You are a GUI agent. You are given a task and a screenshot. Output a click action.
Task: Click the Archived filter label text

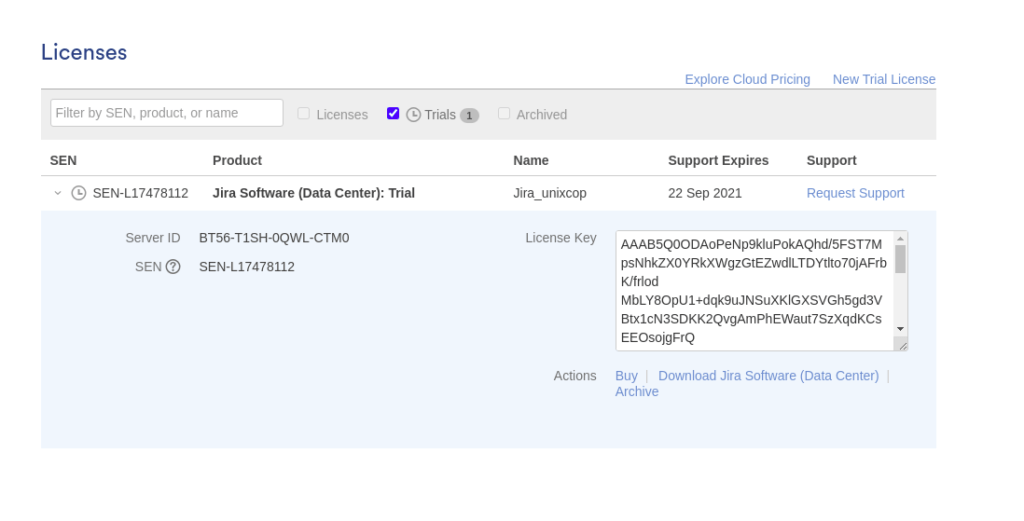pos(541,114)
